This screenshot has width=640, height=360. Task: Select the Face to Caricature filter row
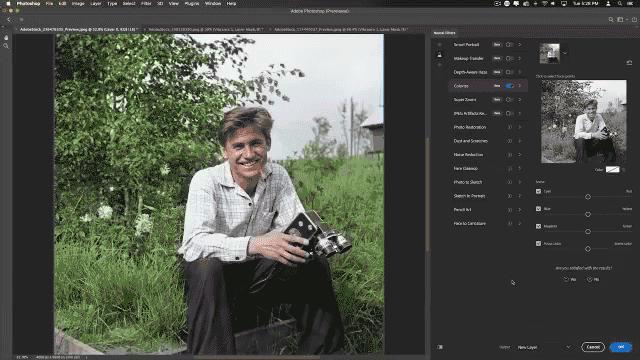pyautogui.click(x=488, y=224)
